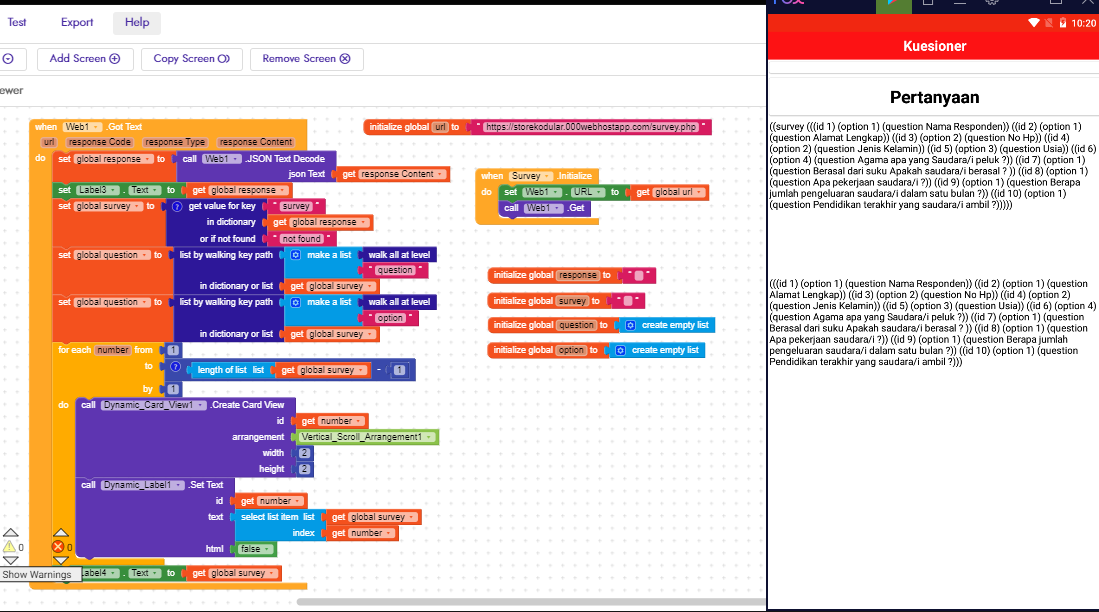This screenshot has width=1099, height=612.
Task: Click the Remove Screen button
Action: pyautogui.click(x=306, y=59)
